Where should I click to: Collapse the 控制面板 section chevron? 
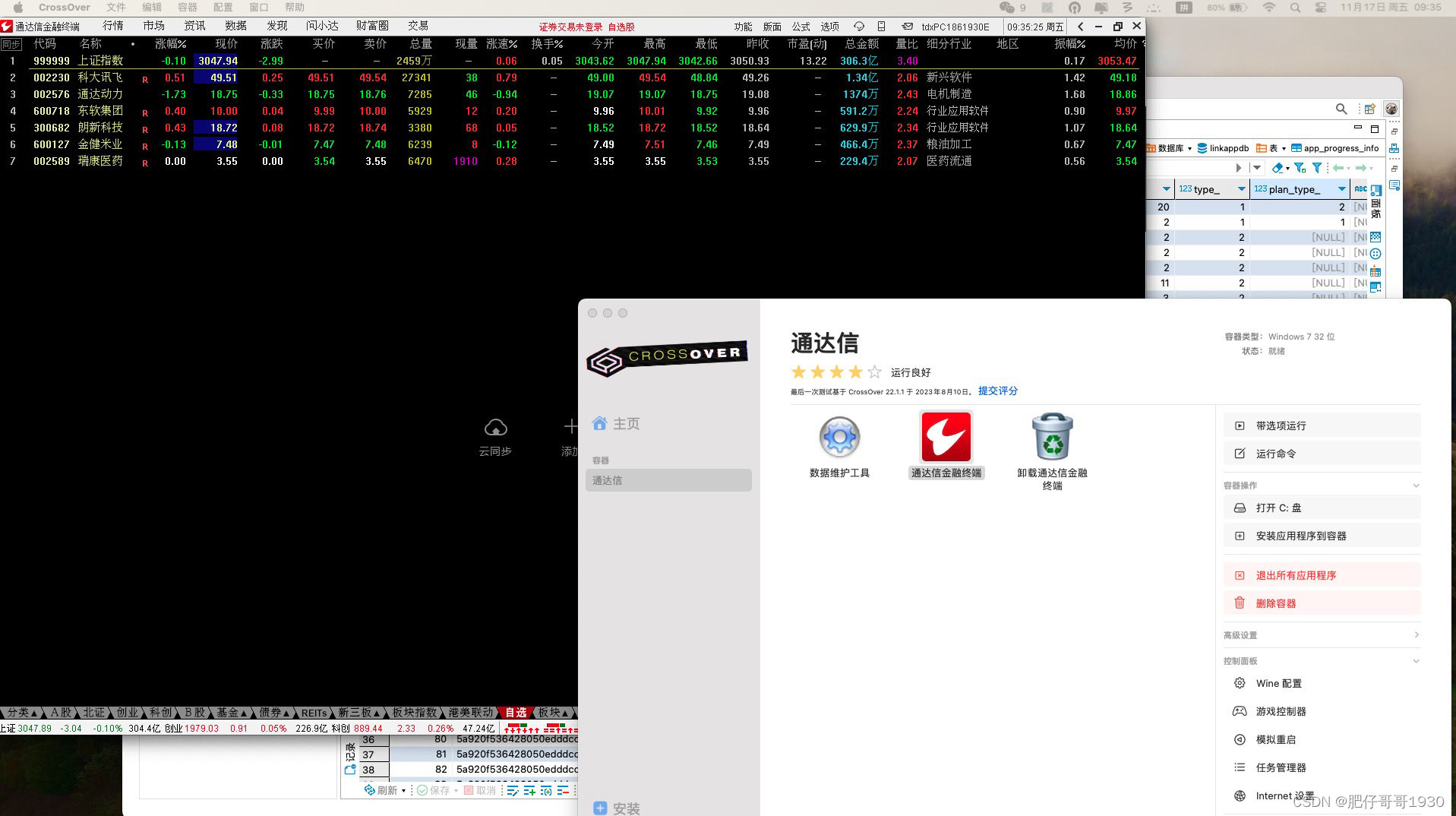coord(1416,661)
